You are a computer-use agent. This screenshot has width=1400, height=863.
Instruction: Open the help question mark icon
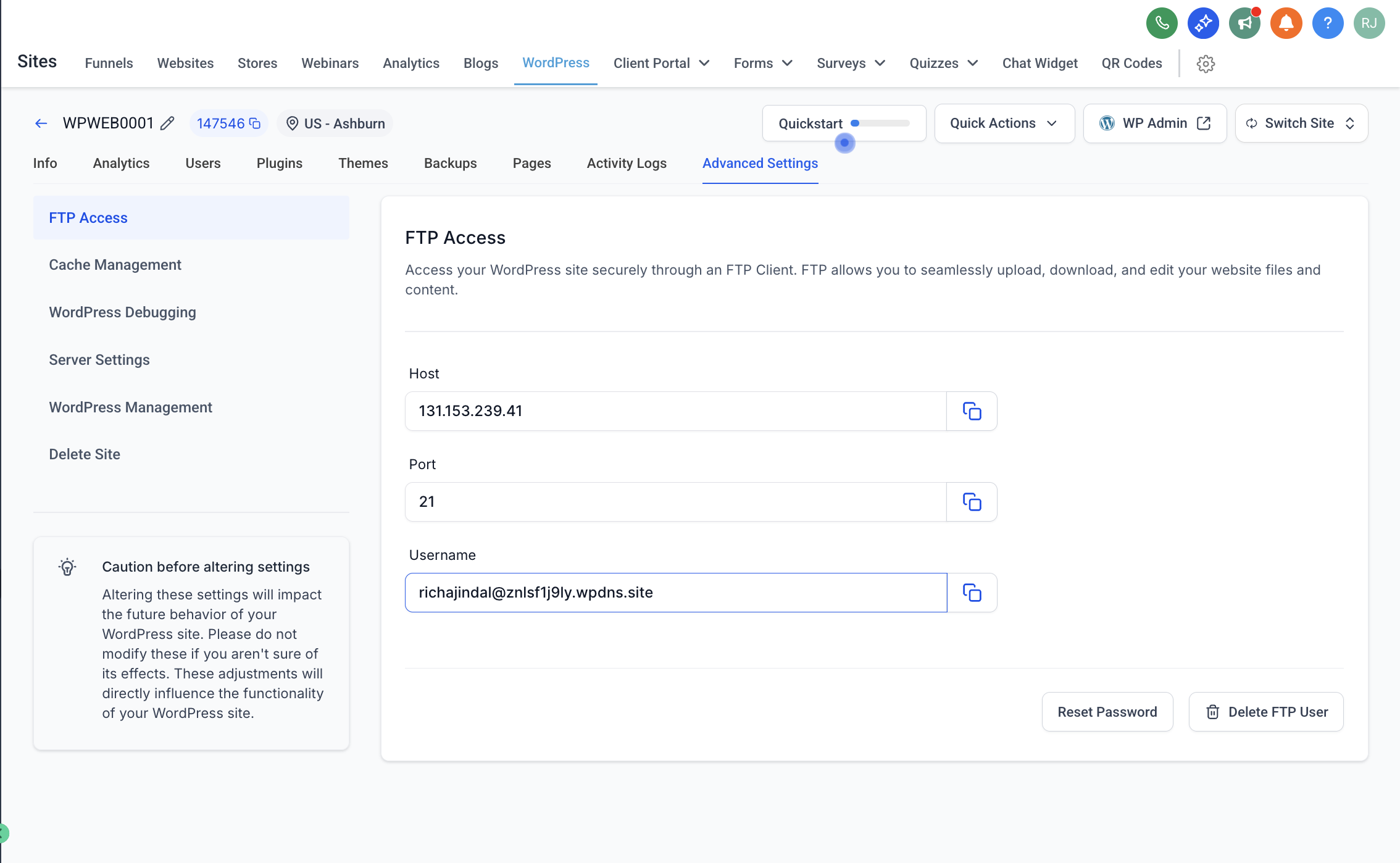click(1327, 23)
